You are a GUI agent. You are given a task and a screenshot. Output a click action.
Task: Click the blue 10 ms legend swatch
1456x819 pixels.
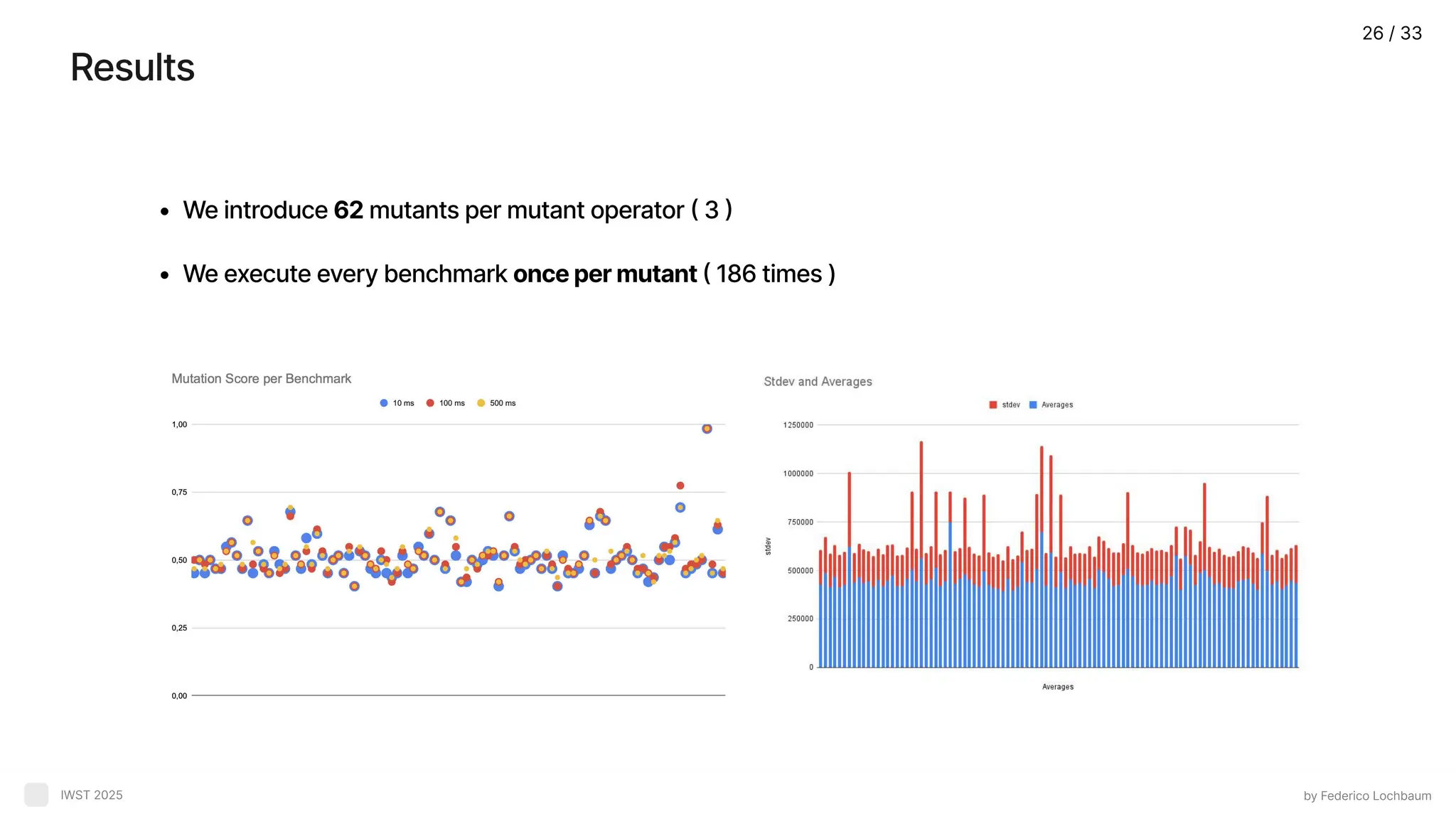click(x=384, y=403)
